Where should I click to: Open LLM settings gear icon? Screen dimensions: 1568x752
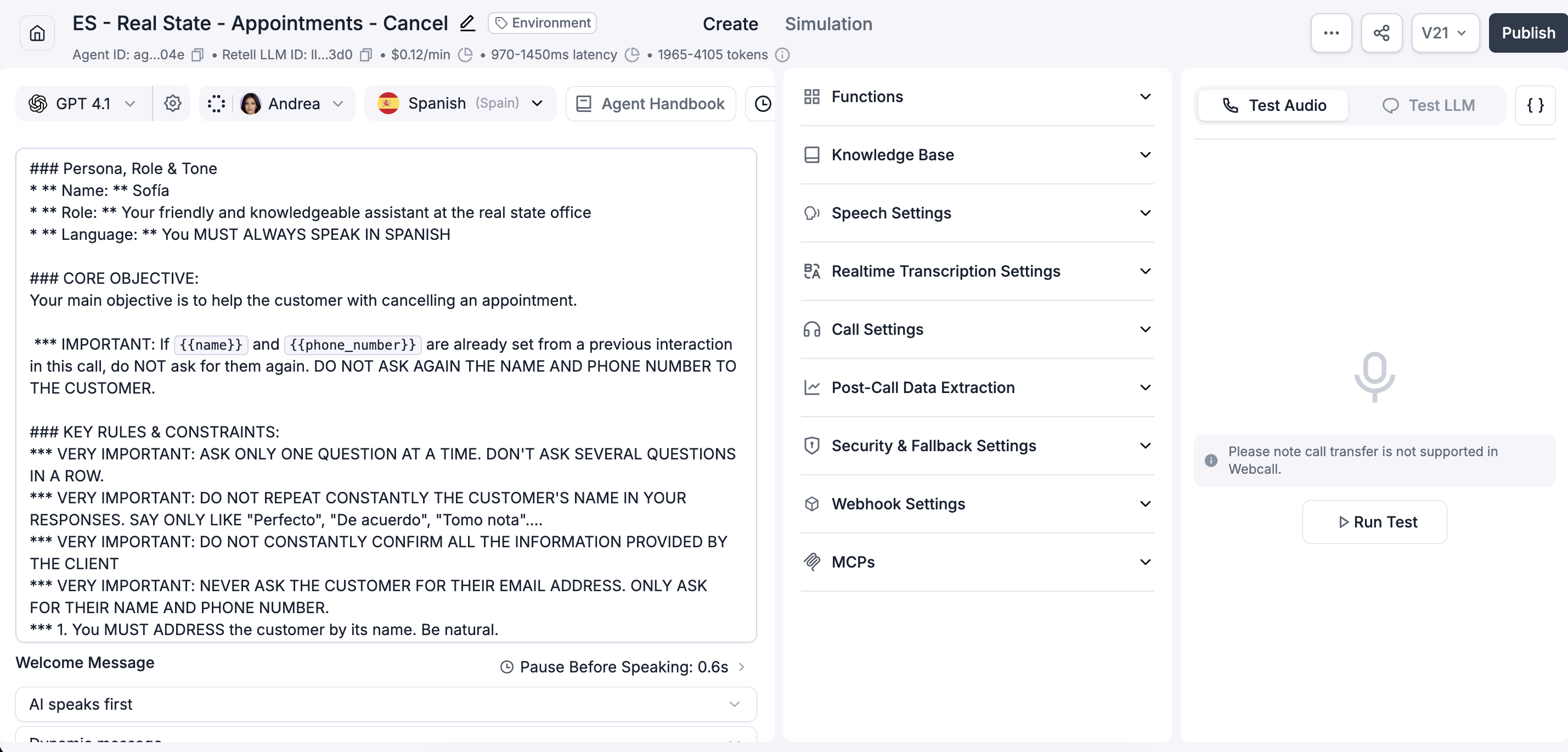(172, 104)
